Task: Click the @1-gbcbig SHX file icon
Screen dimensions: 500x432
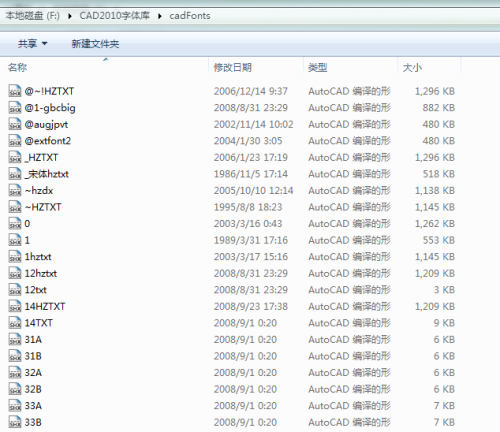Action: coord(15,108)
